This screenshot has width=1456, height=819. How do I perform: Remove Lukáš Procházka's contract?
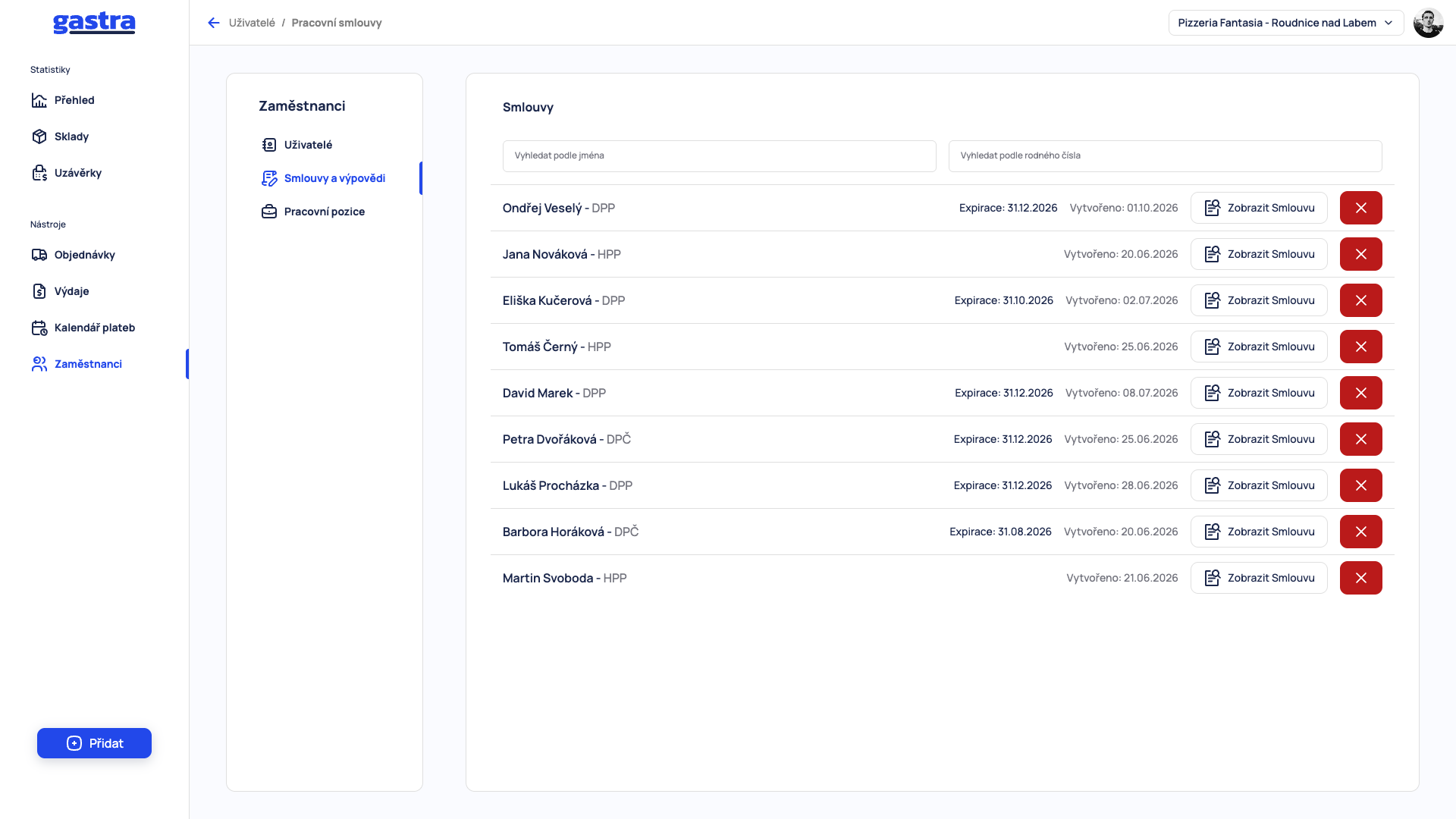(x=1360, y=485)
